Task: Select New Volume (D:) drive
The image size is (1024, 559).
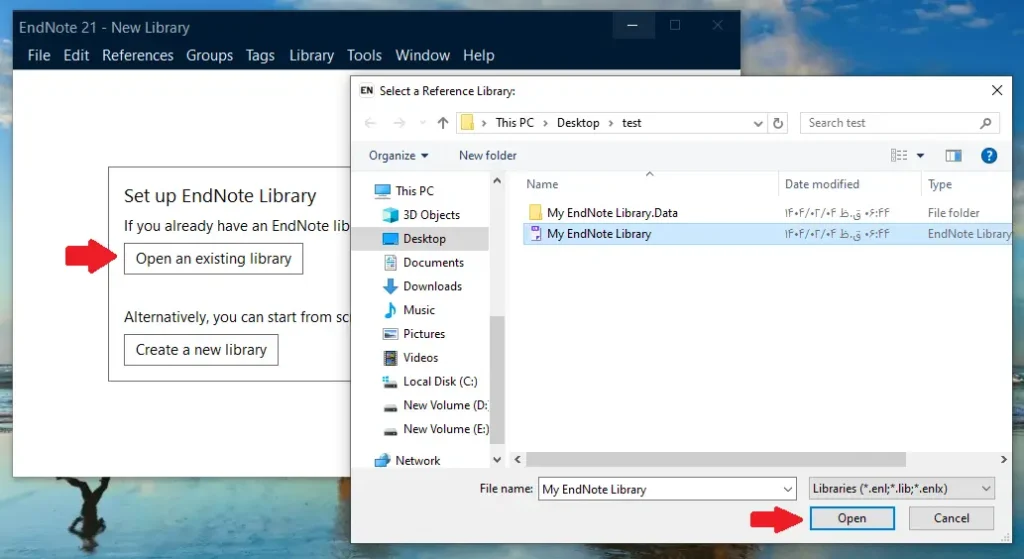Action: click(445, 406)
